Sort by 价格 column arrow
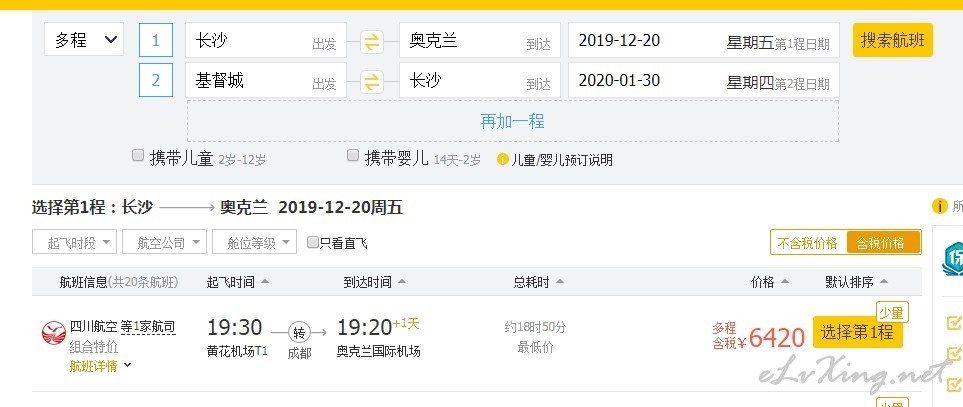The height and width of the screenshot is (407, 963). pyautogui.click(x=784, y=282)
